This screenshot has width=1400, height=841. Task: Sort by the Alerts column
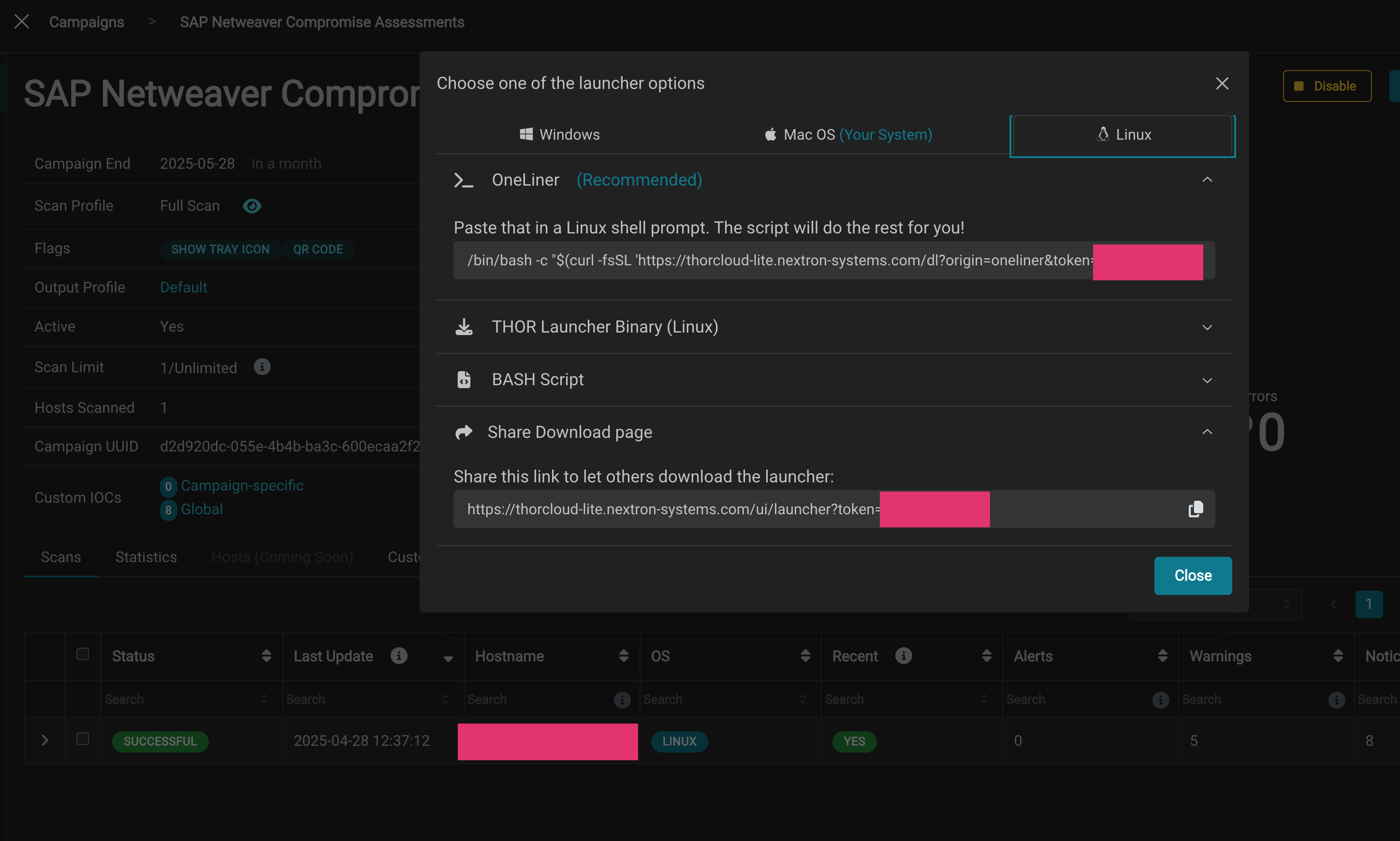click(1163, 656)
